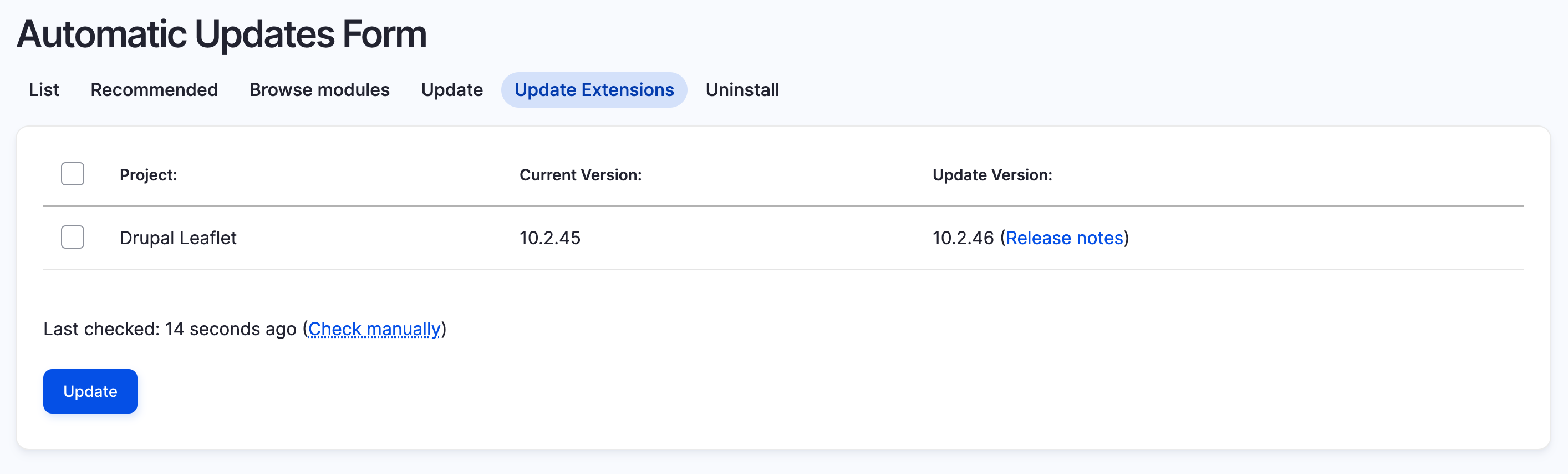Tick the select-all checkbox in table header
Viewport: 1568px width, 474px height.
pyautogui.click(x=73, y=174)
